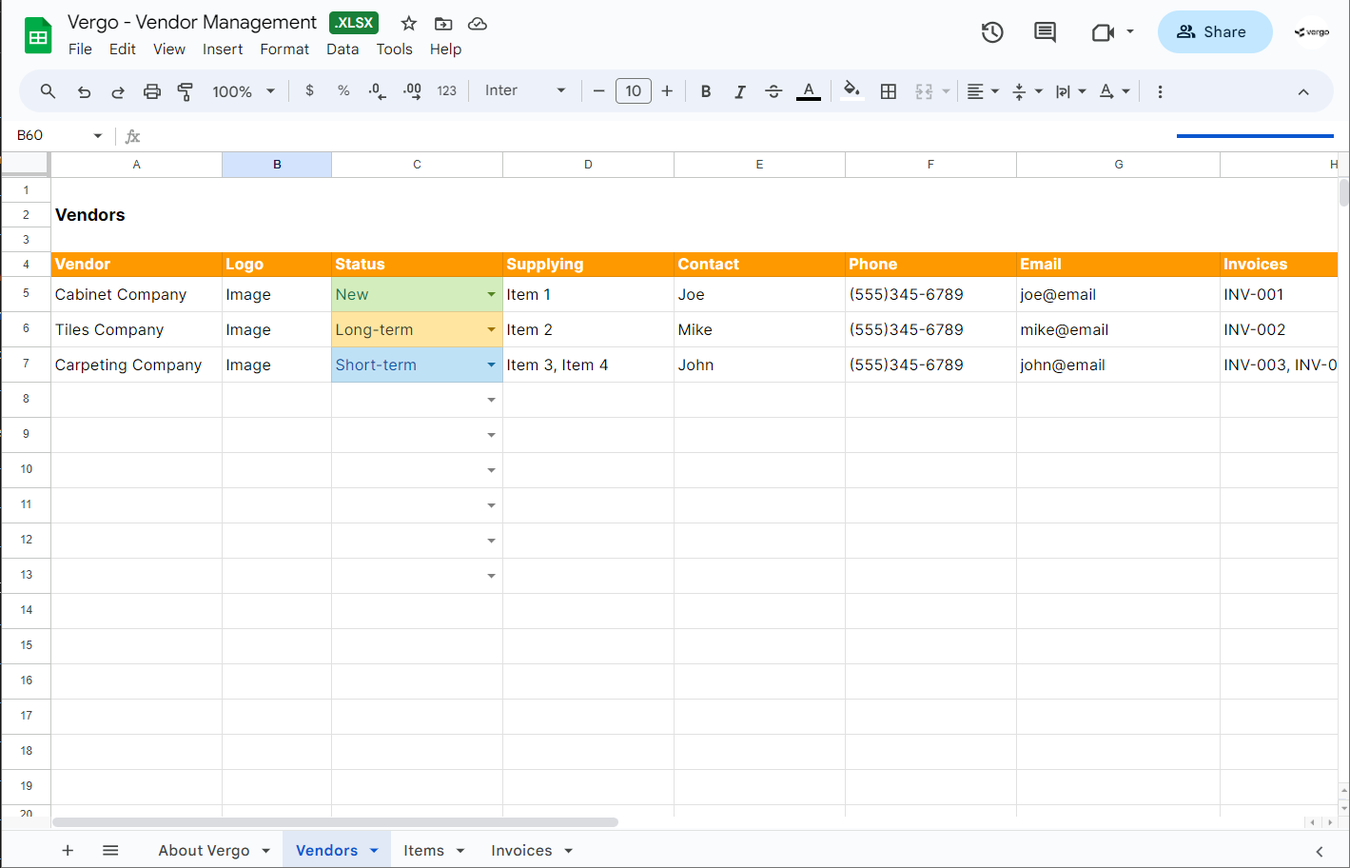
Task: Select the Paint format tool
Action: pos(185,91)
